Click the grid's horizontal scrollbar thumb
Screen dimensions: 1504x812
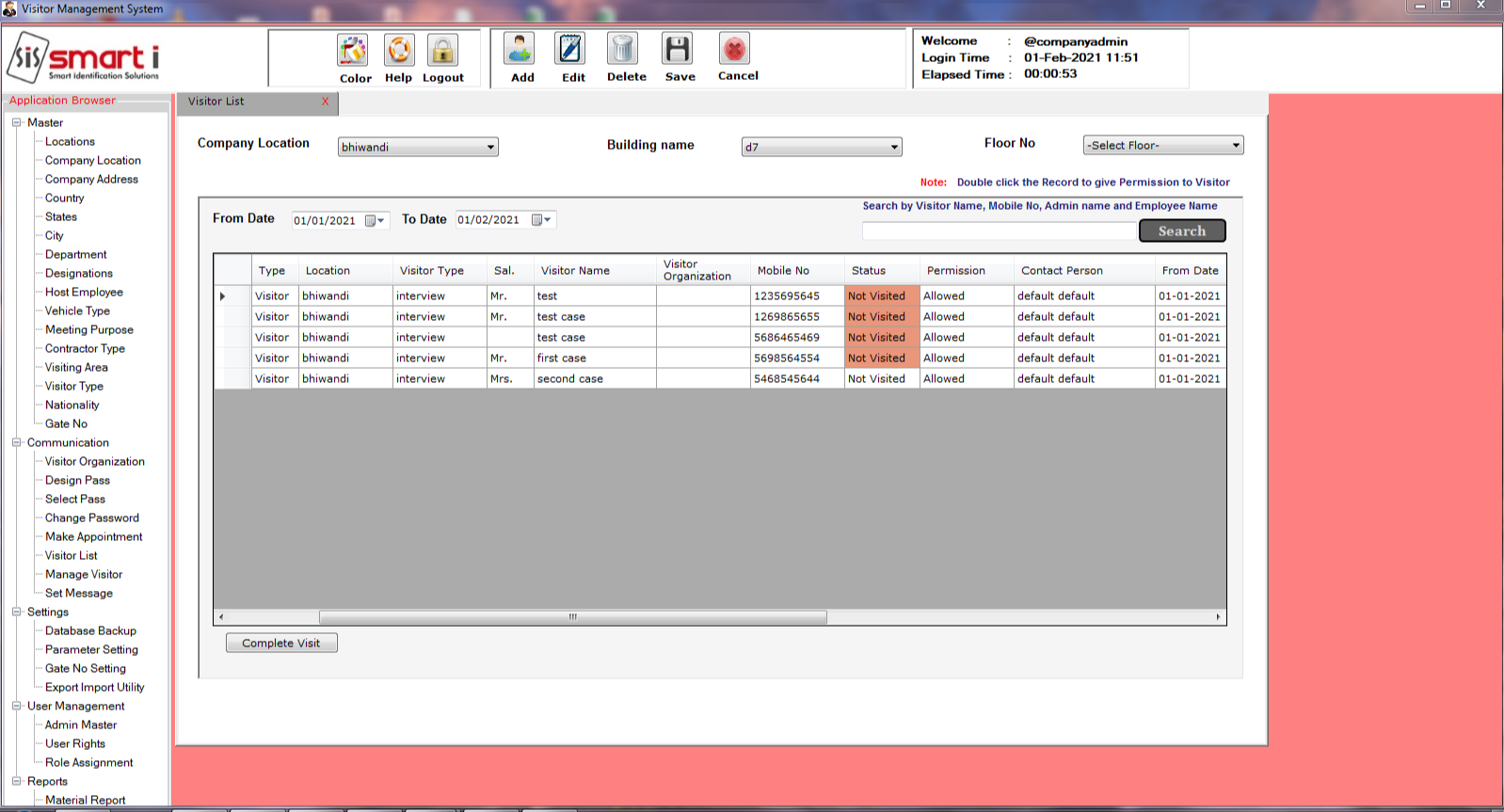click(572, 618)
